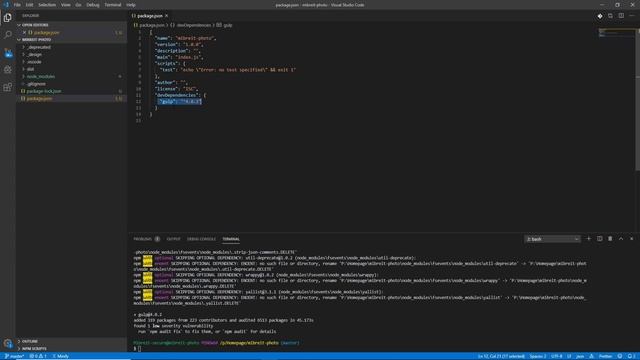This screenshot has height=360, width=640.
Task: Click the gulp breadcrumb
Action: (224, 25)
